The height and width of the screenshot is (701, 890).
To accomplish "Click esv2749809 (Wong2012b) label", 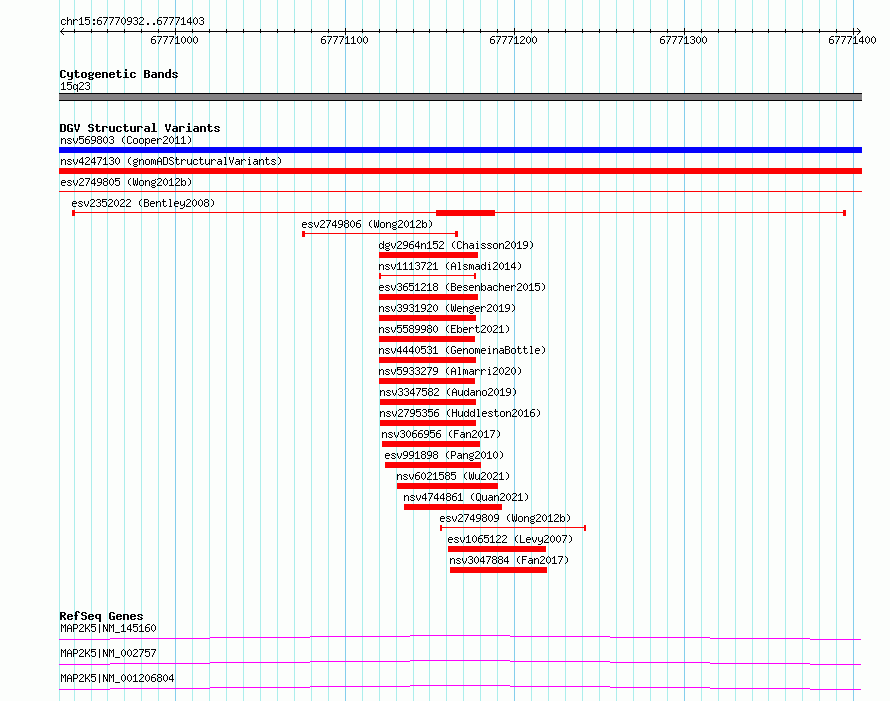I will click(505, 518).
